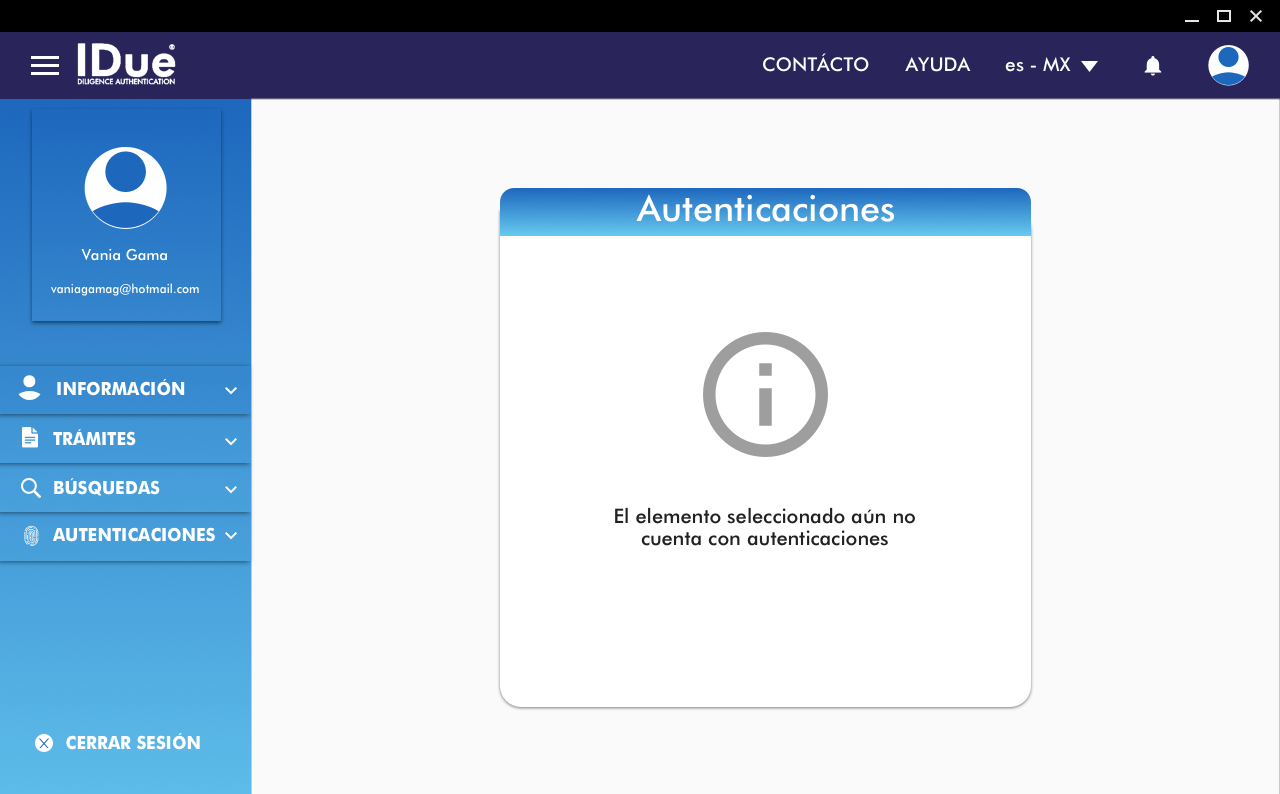The height and width of the screenshot is (794, 1280).
Task: Click the large info icon in panel
Action: click(x=765, y=394)
